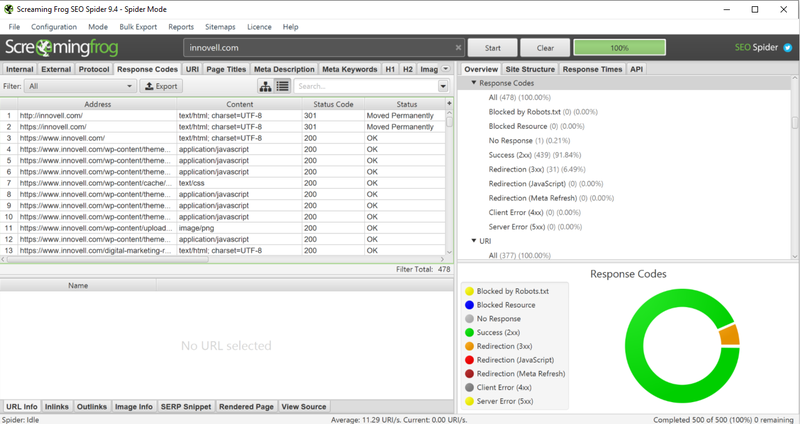Open the View Source bottom tab
The height and width of the screenshot is (424, 800).
coord(304,407)
